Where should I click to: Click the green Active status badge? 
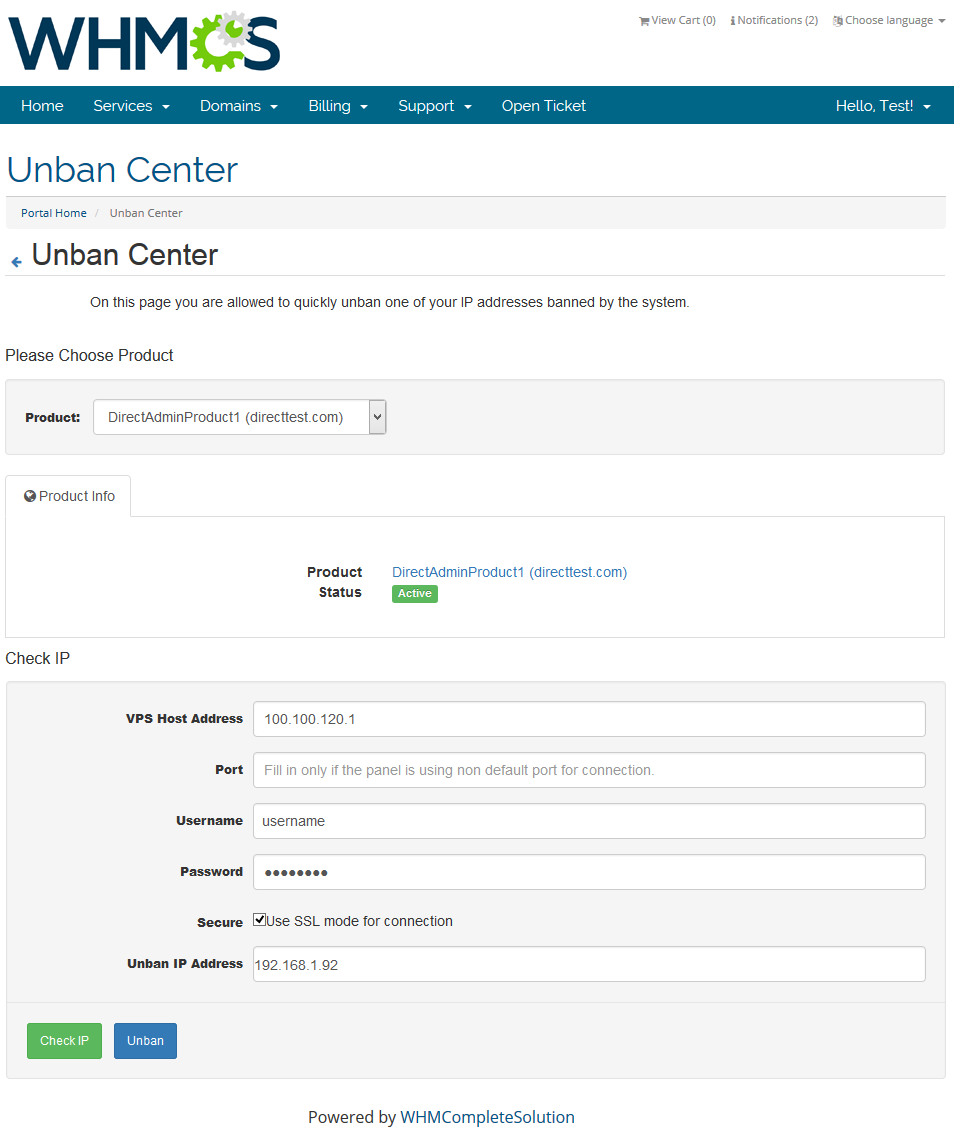point(415,594)
